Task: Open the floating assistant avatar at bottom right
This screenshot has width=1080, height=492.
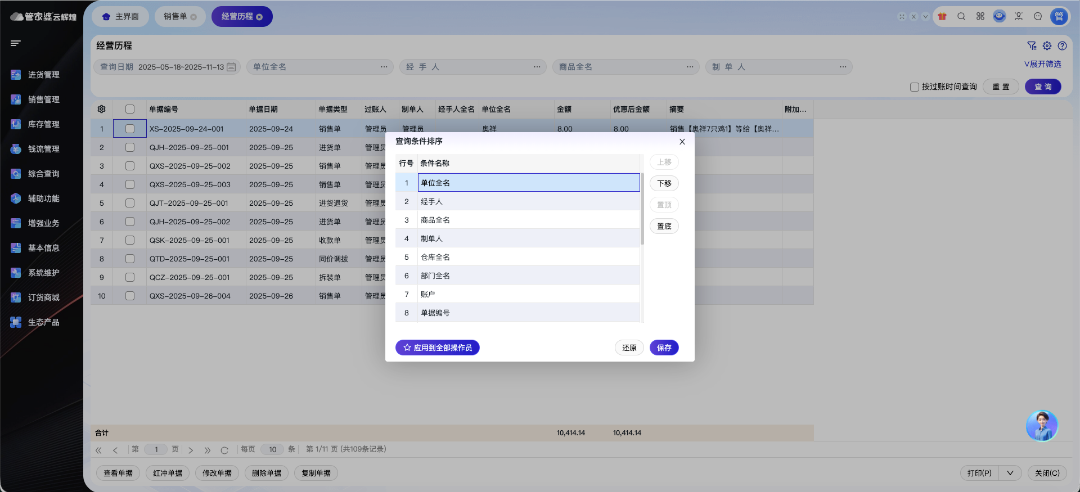Action: pos(1041,425)
